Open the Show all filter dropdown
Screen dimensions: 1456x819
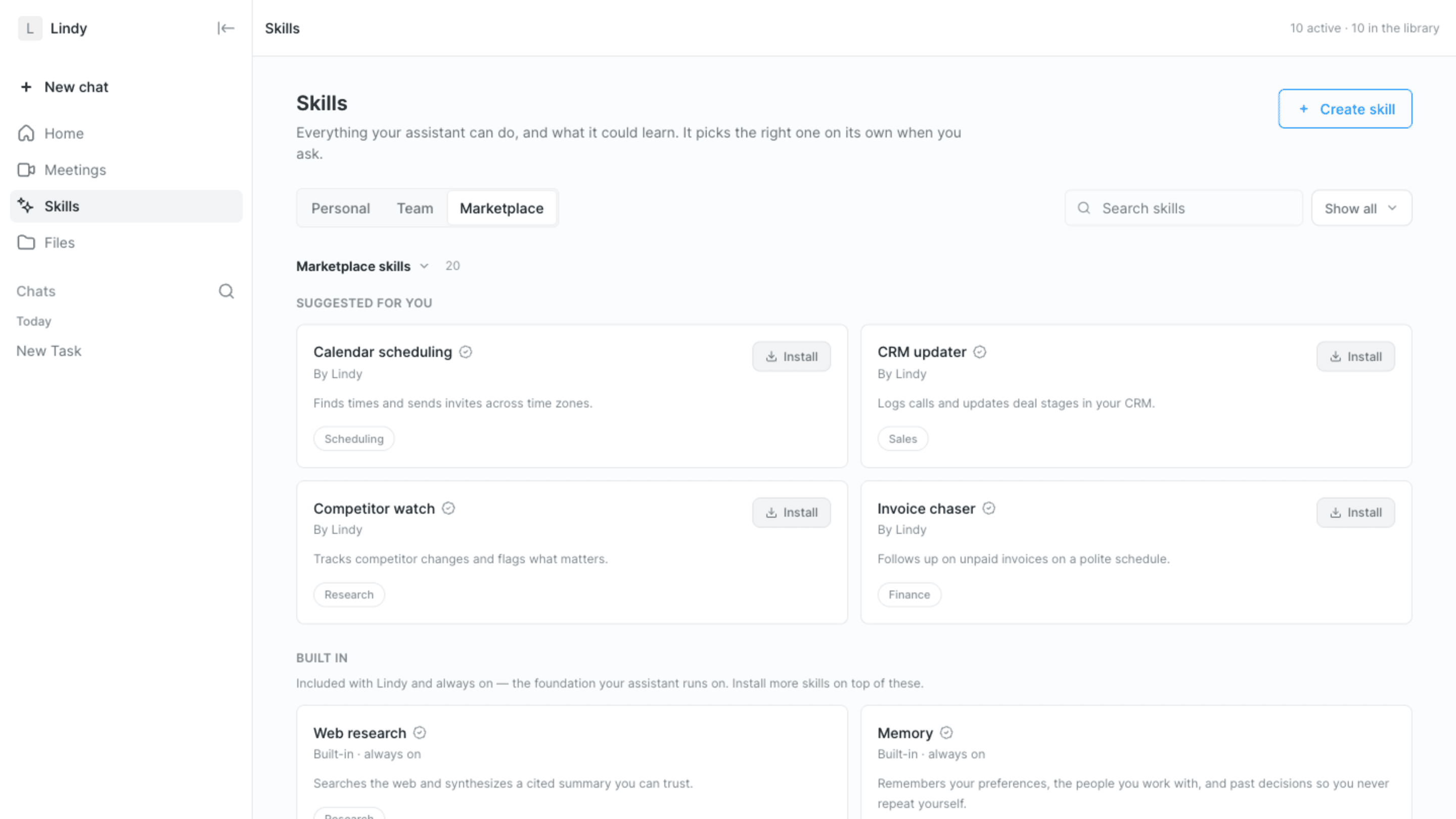click(x=1361, y=208)
